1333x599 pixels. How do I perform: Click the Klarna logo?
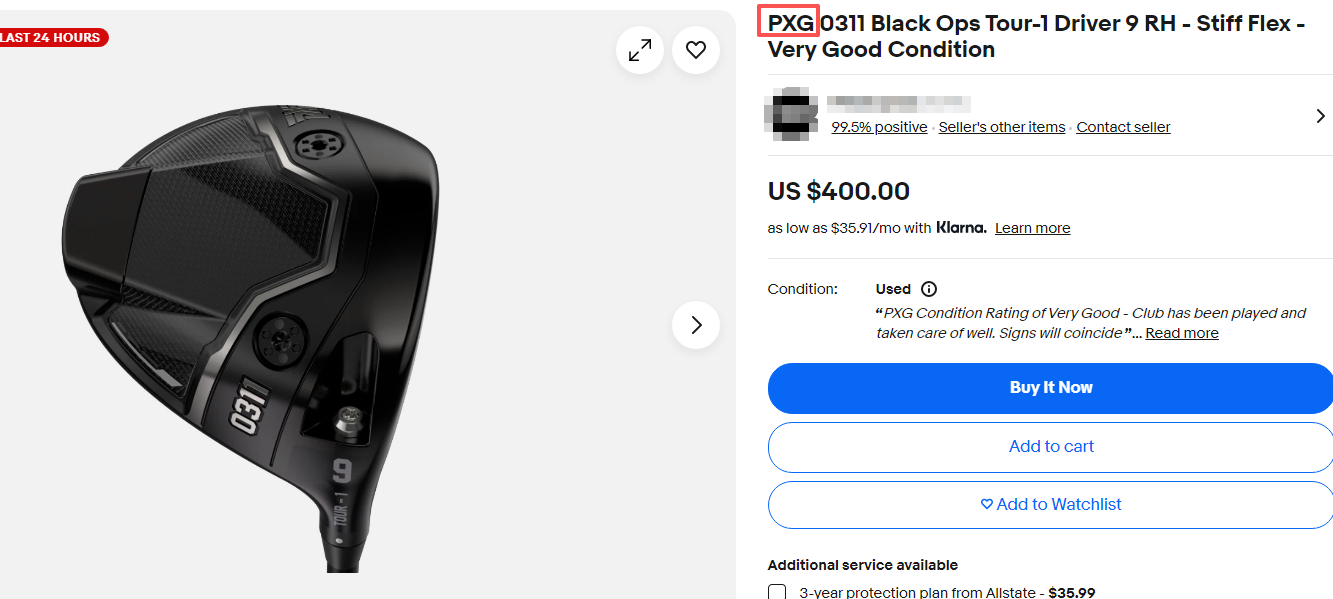click(961, 228)
